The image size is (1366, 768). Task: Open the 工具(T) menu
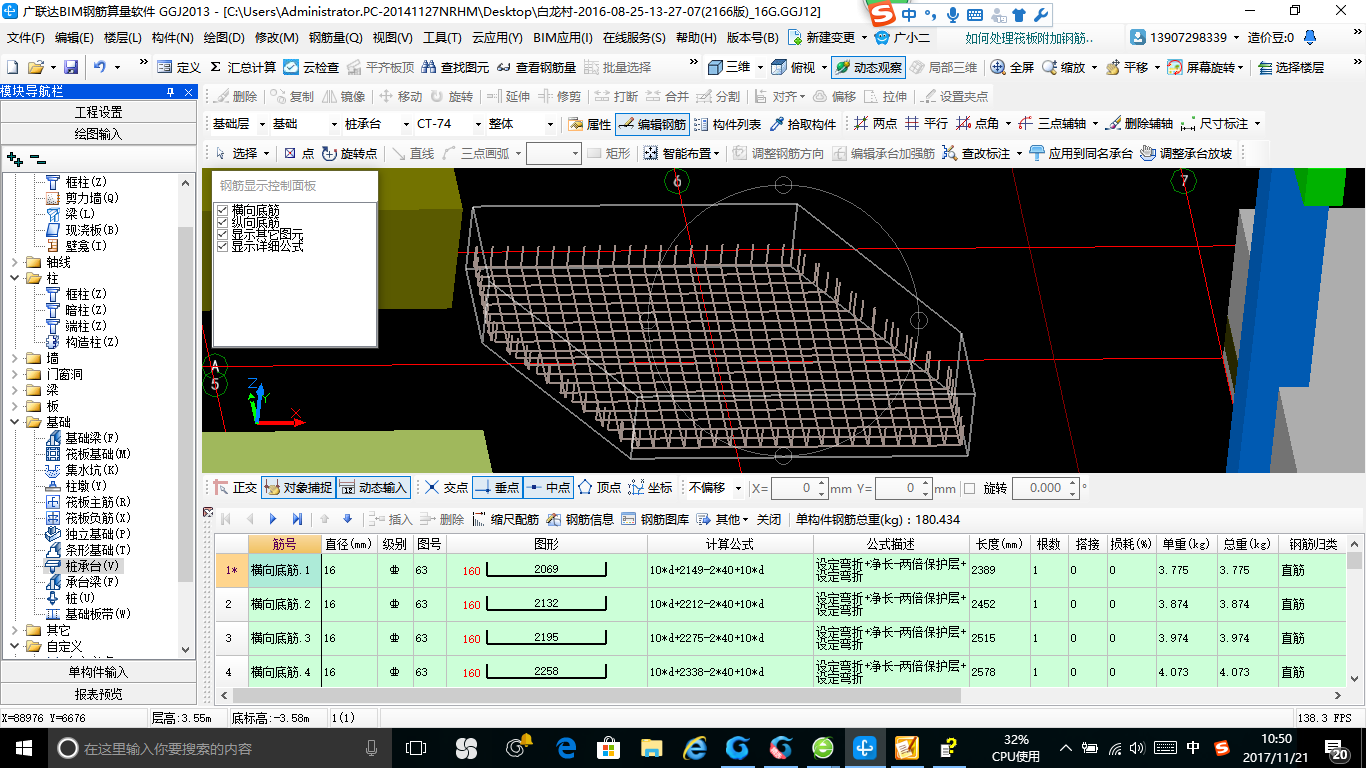[x=441, y=38]
